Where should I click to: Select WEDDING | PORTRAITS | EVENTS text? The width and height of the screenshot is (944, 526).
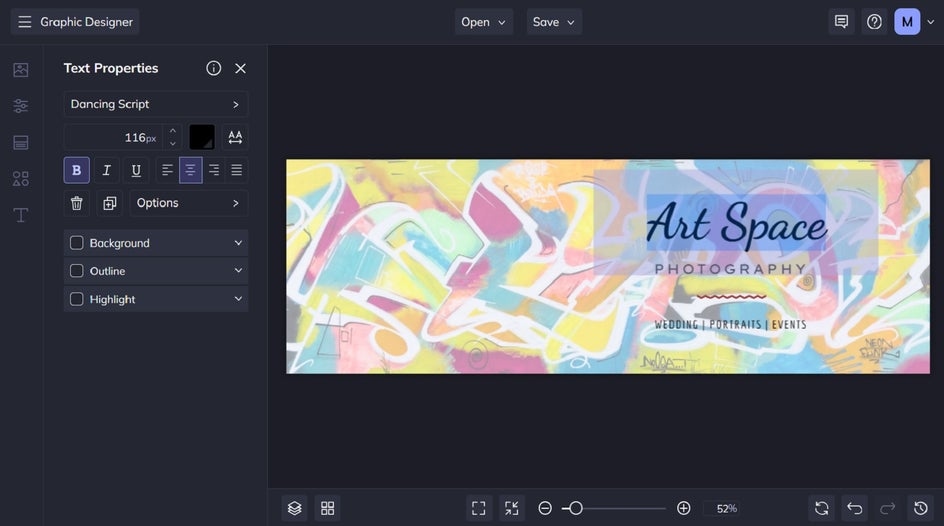[730, 325]
